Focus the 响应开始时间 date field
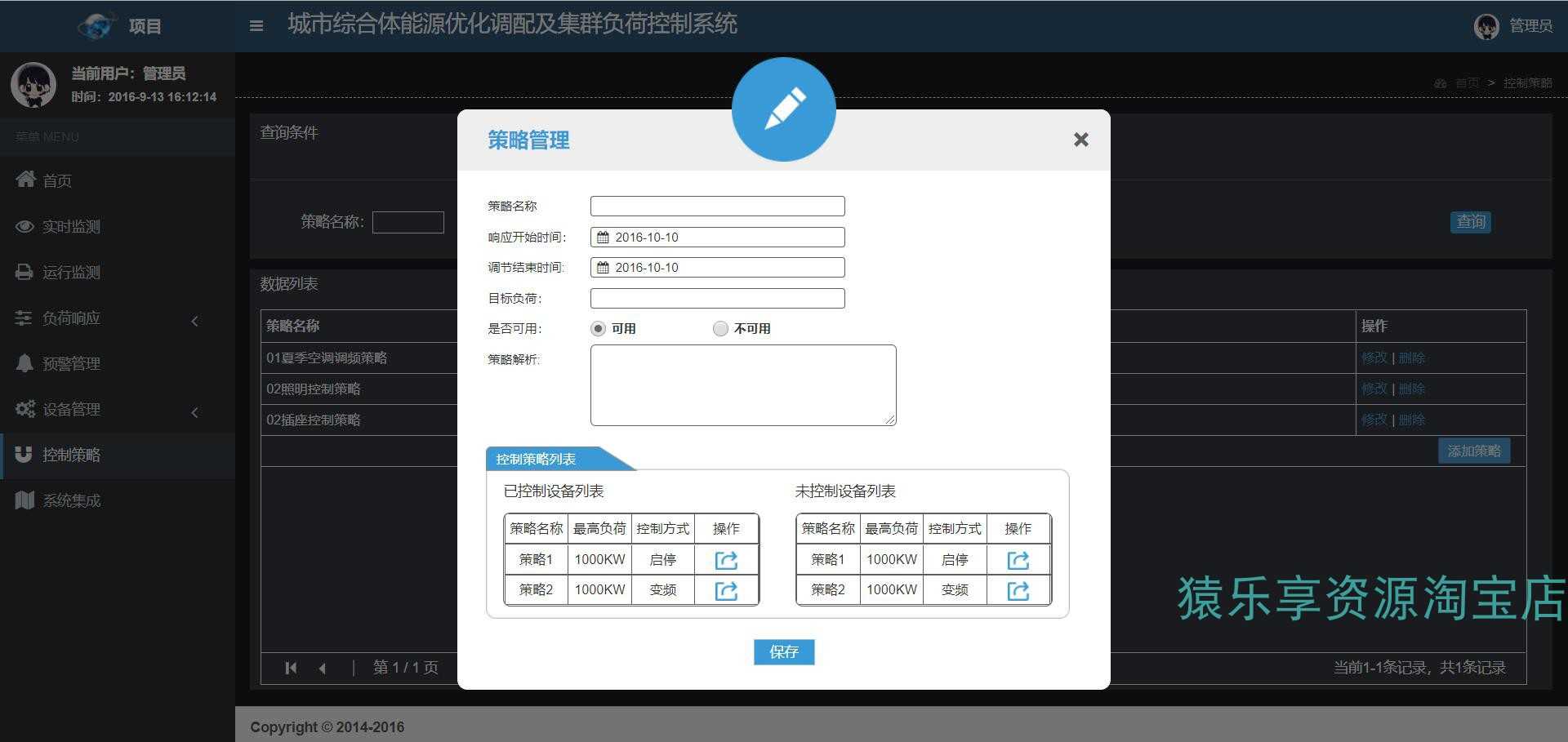This screenshot has width=1568, height=742. pos(718,238)
